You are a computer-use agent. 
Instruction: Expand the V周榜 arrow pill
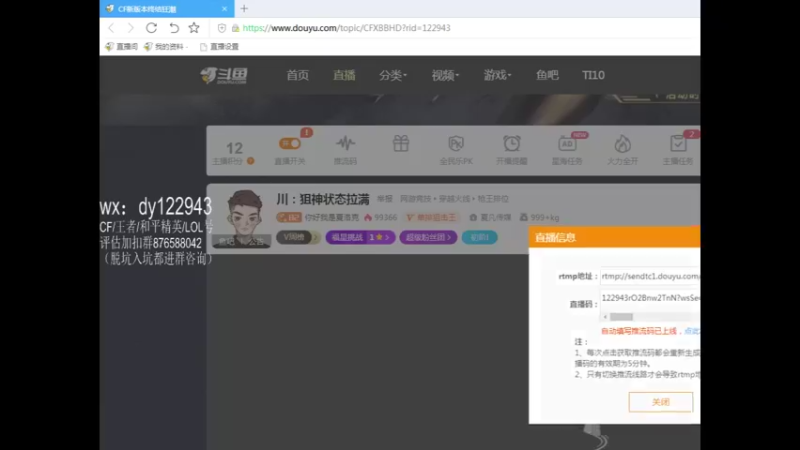[298, 237]
